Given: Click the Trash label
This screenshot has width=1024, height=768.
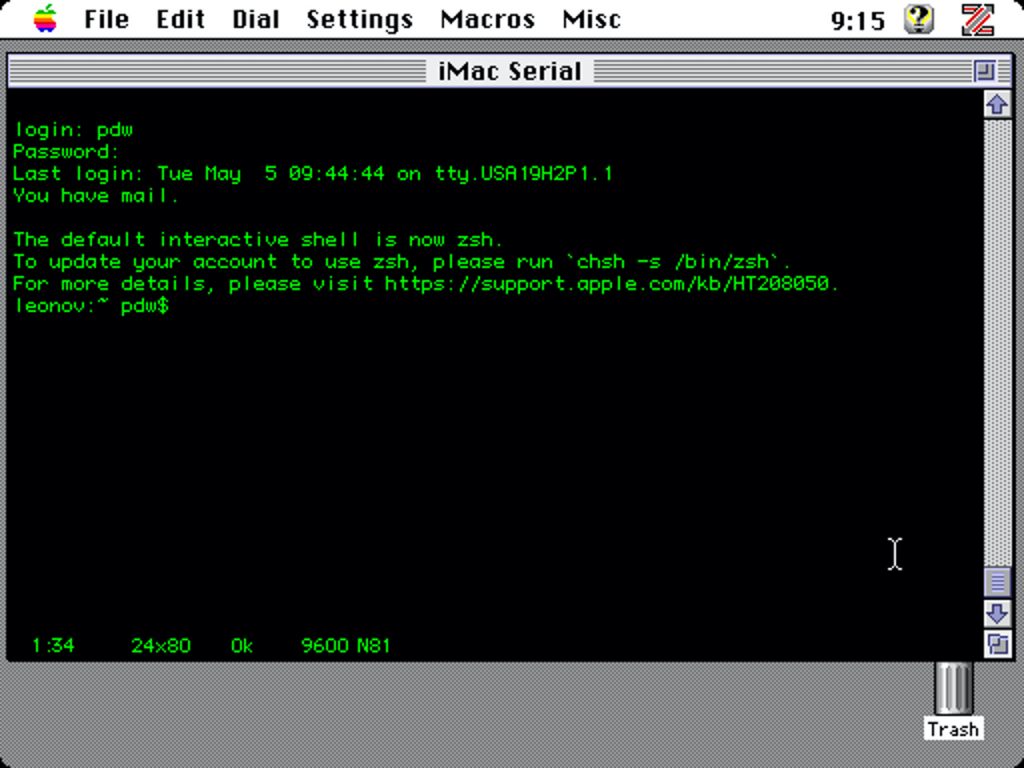Looking at the screenshot, I should pos(953,729).
